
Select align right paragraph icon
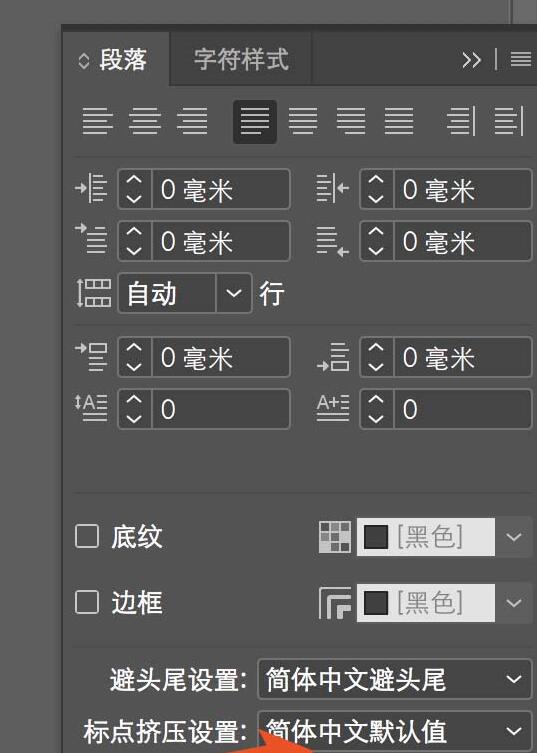coord(193,121)
